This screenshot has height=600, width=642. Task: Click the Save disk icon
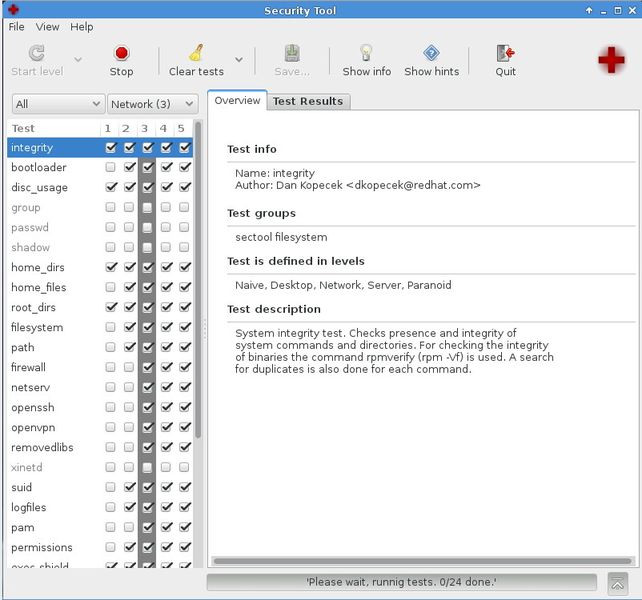point(292,53)
